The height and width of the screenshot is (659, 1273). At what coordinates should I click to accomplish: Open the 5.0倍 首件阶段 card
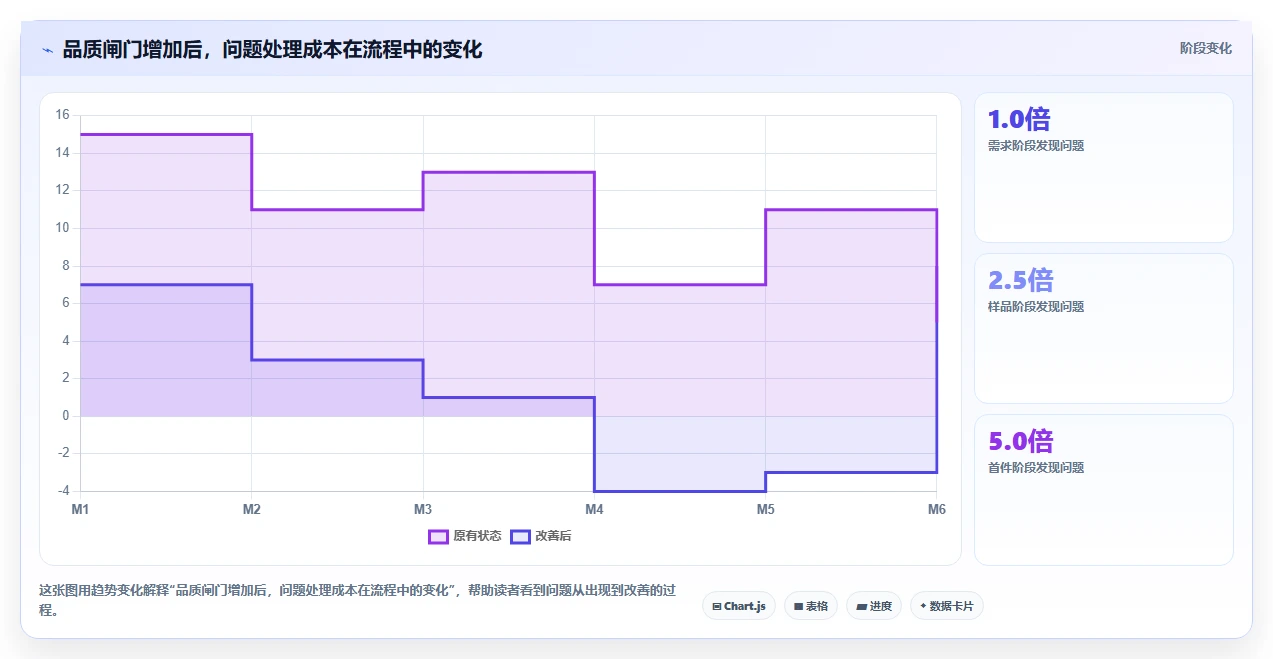tap(1104, 490)
